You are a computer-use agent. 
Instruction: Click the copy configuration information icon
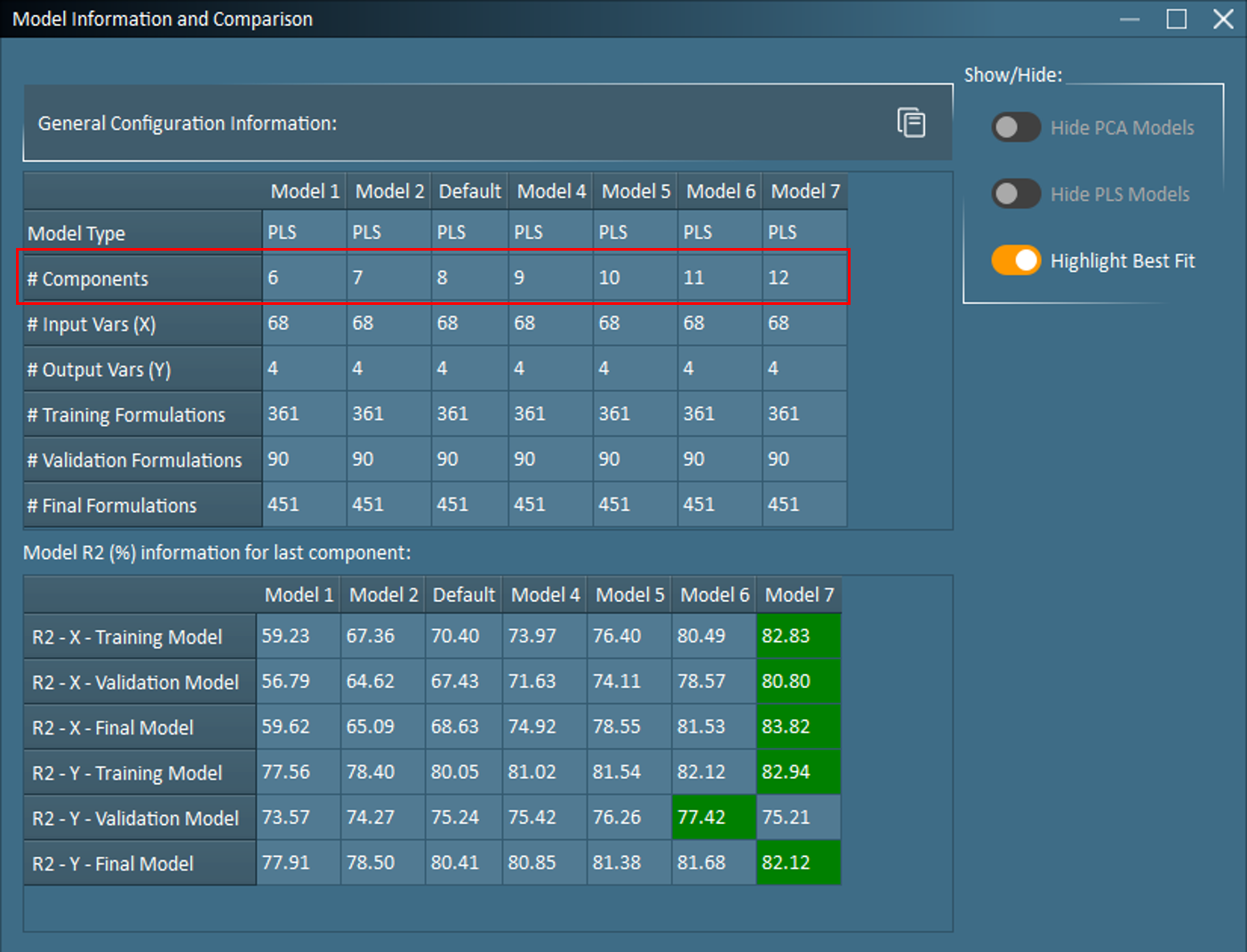pos(911,123)
